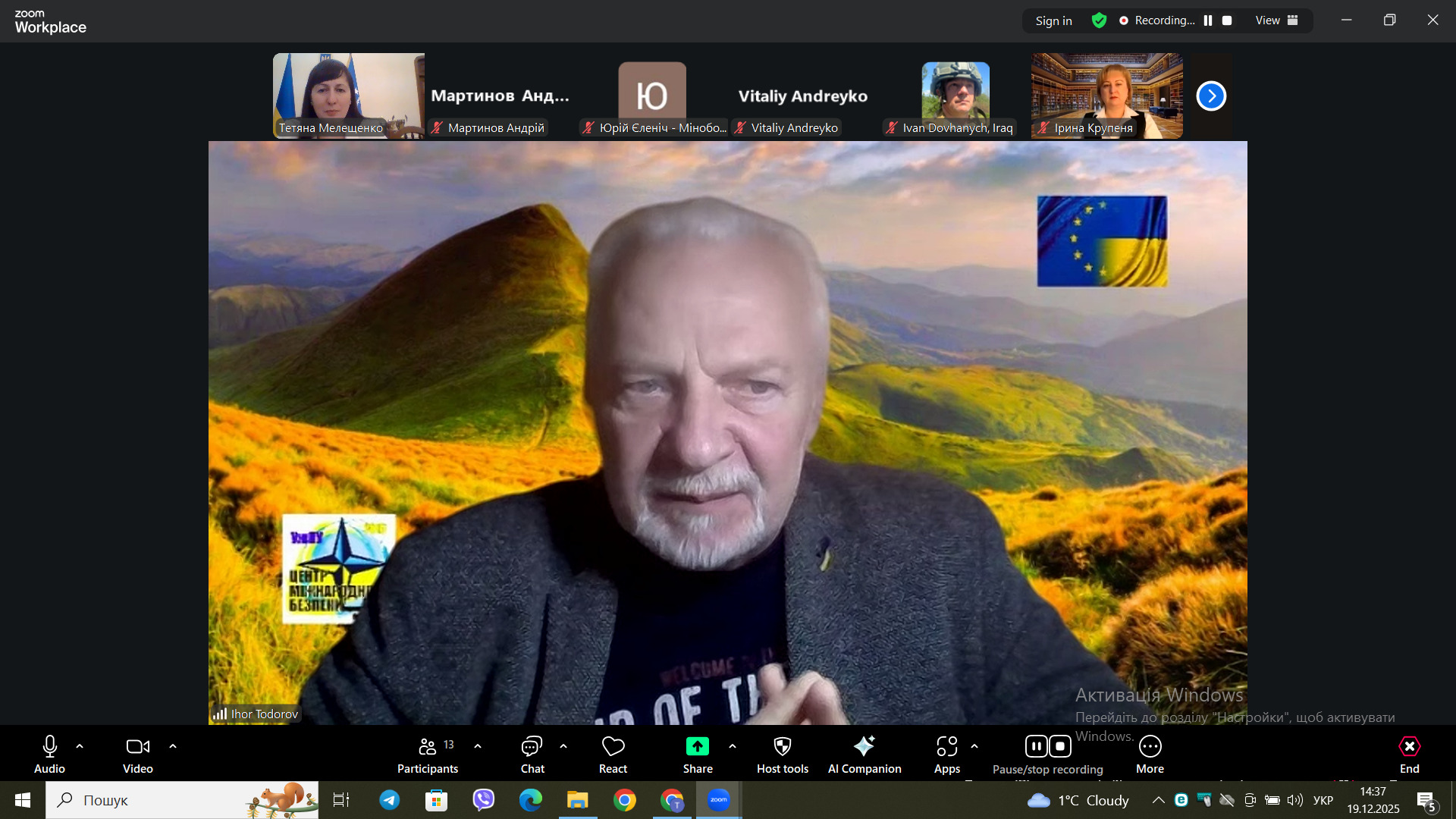Click the encryption shield icon
The image size is (1456, 819).
pos(1099,20)
